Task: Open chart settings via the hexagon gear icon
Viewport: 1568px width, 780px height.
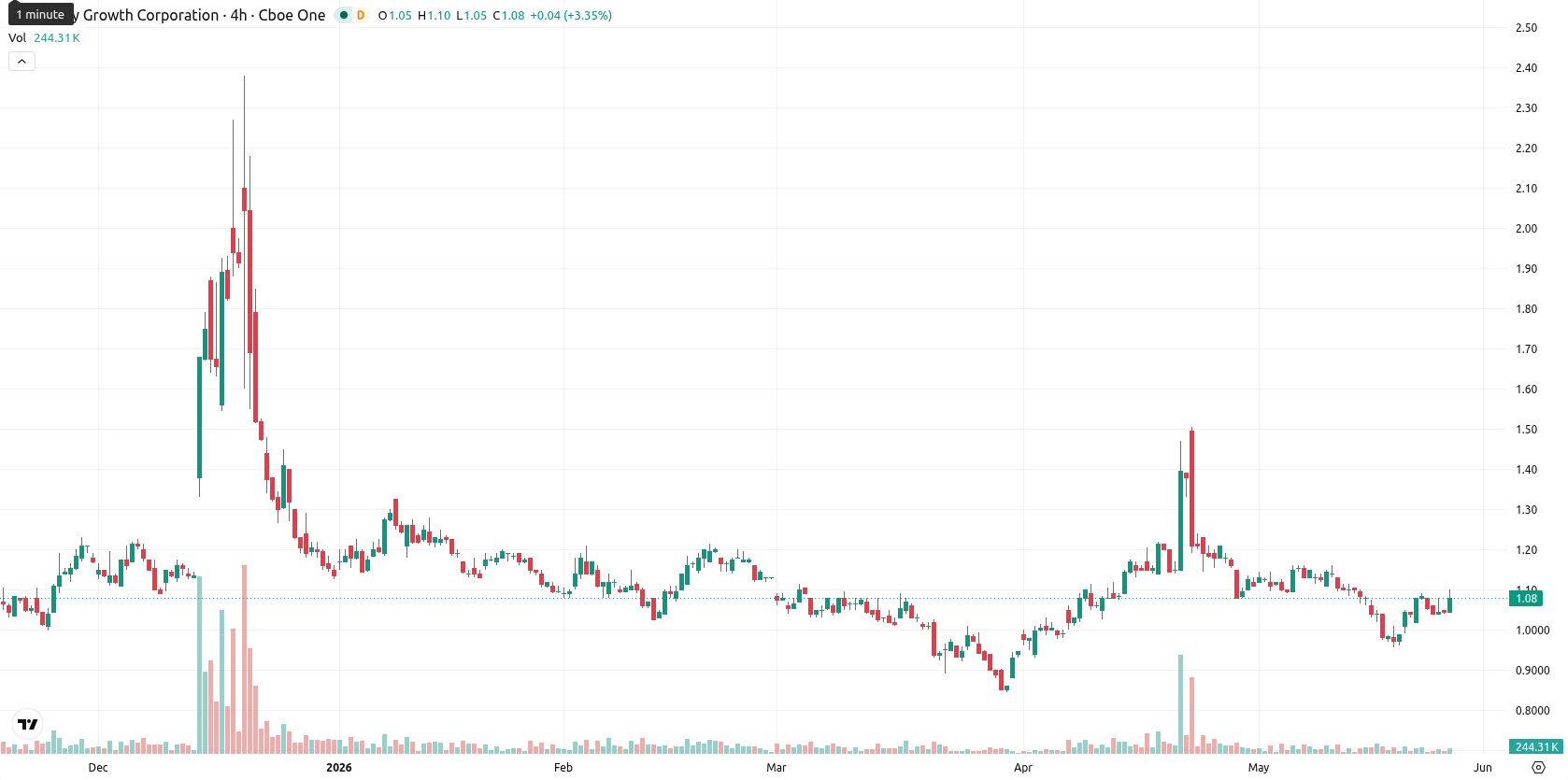Action: click(x=1538, y=768)
